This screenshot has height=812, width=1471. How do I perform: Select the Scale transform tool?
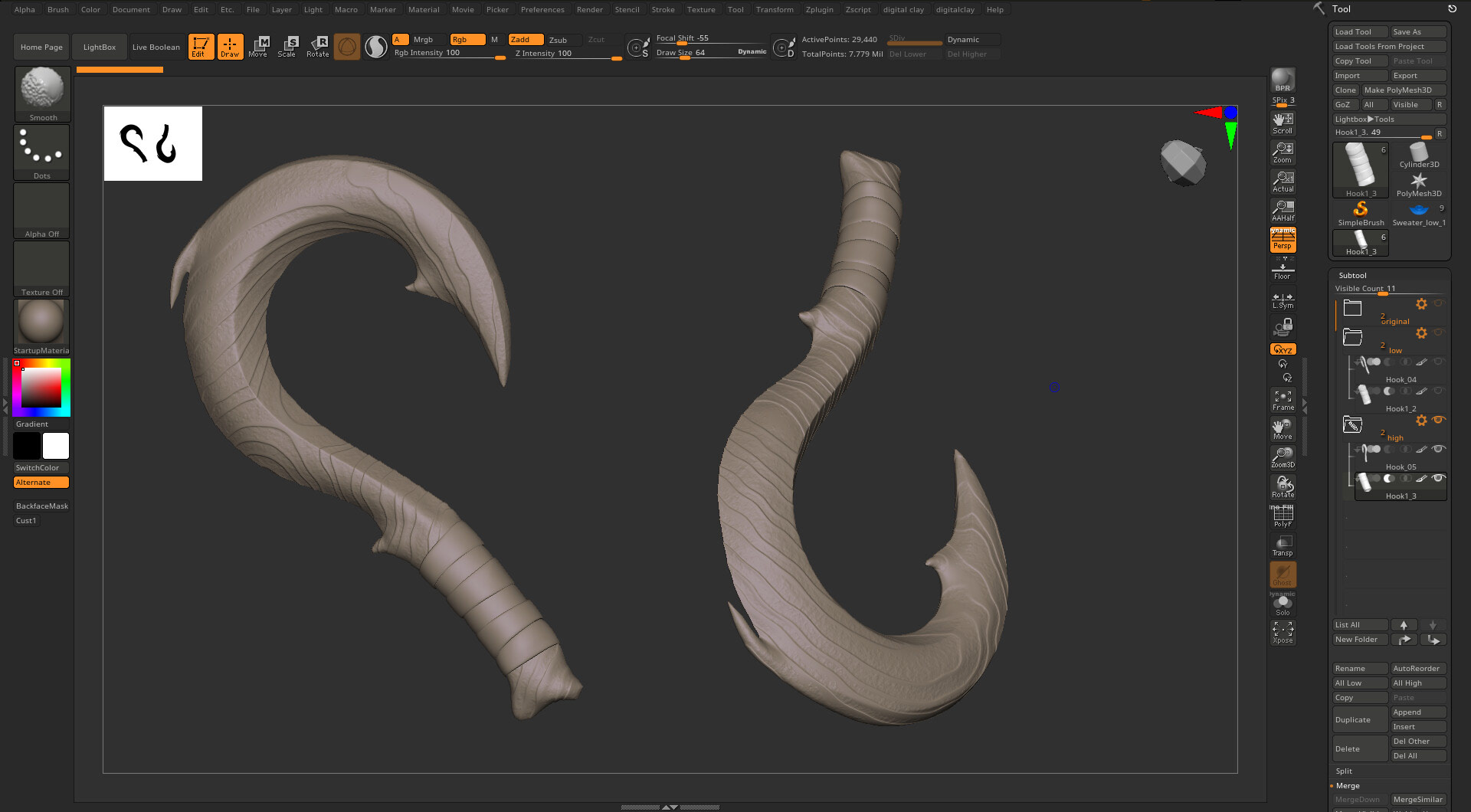click(287, 46)
